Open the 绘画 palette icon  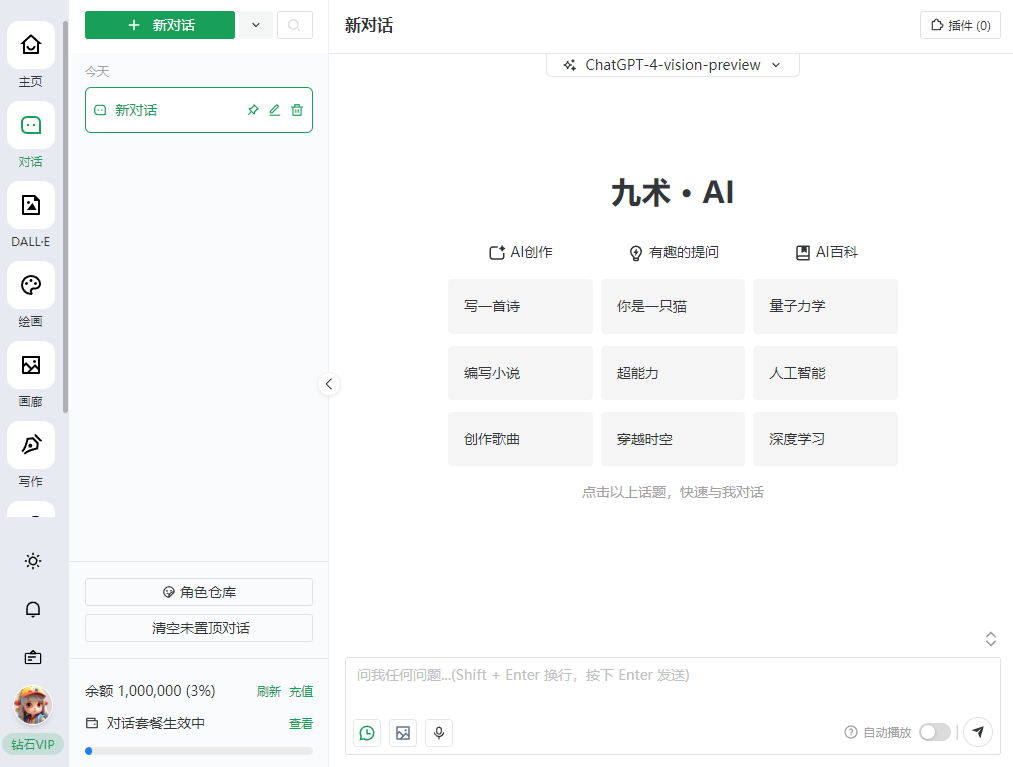coord(31,285)
